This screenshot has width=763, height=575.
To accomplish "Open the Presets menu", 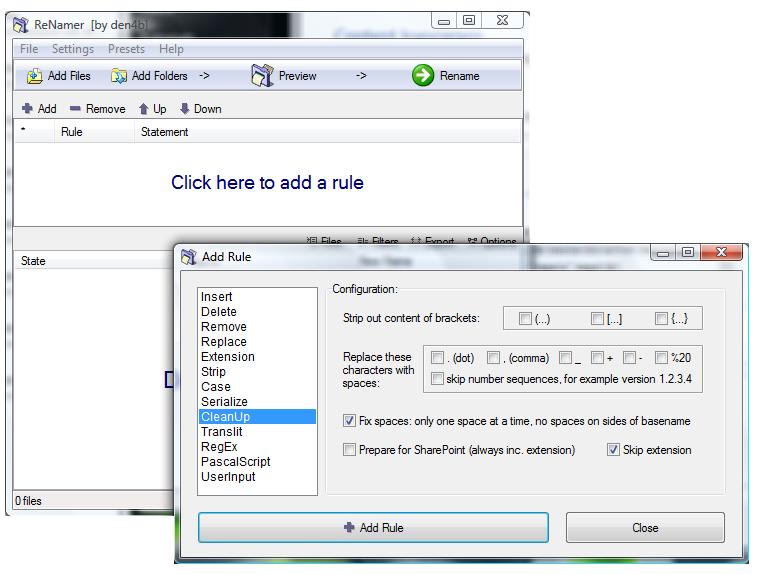I will [126, 49].
